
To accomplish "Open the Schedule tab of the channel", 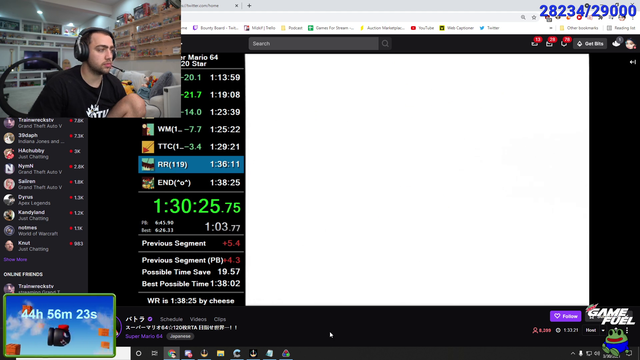I will pos(171,319).
